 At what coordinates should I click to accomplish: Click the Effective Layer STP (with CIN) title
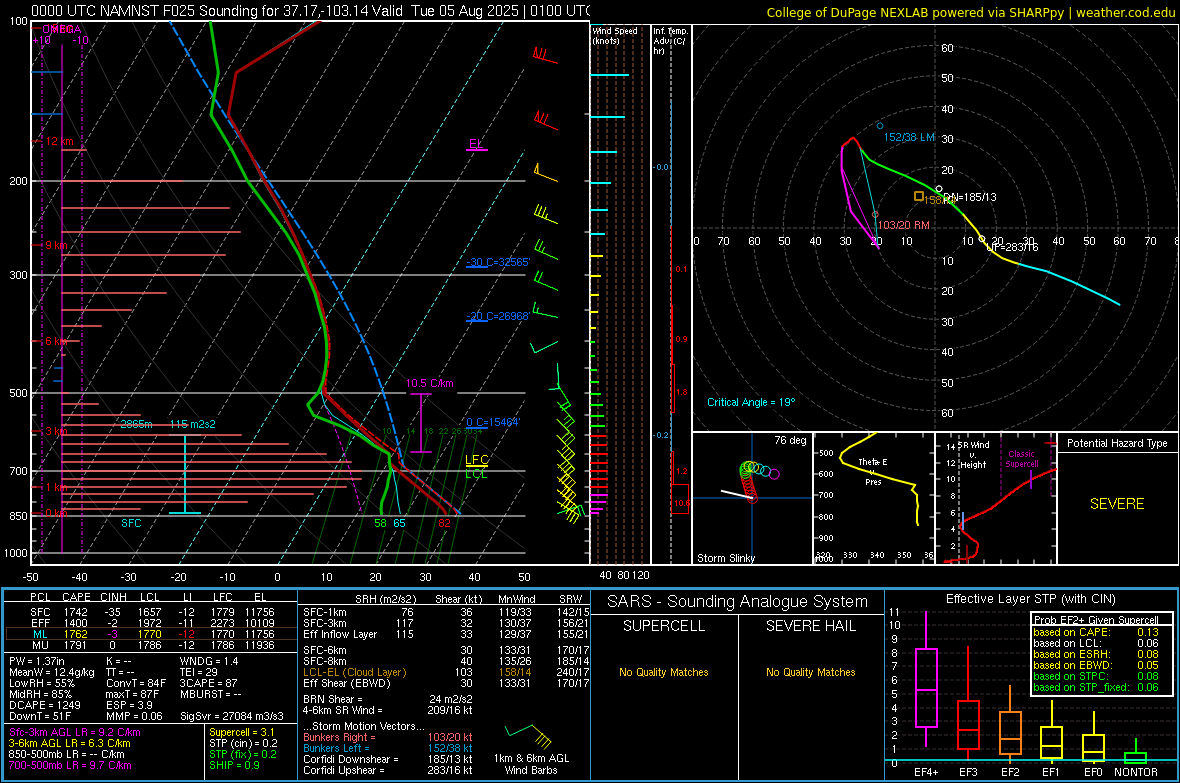[x=1031, y=599]
